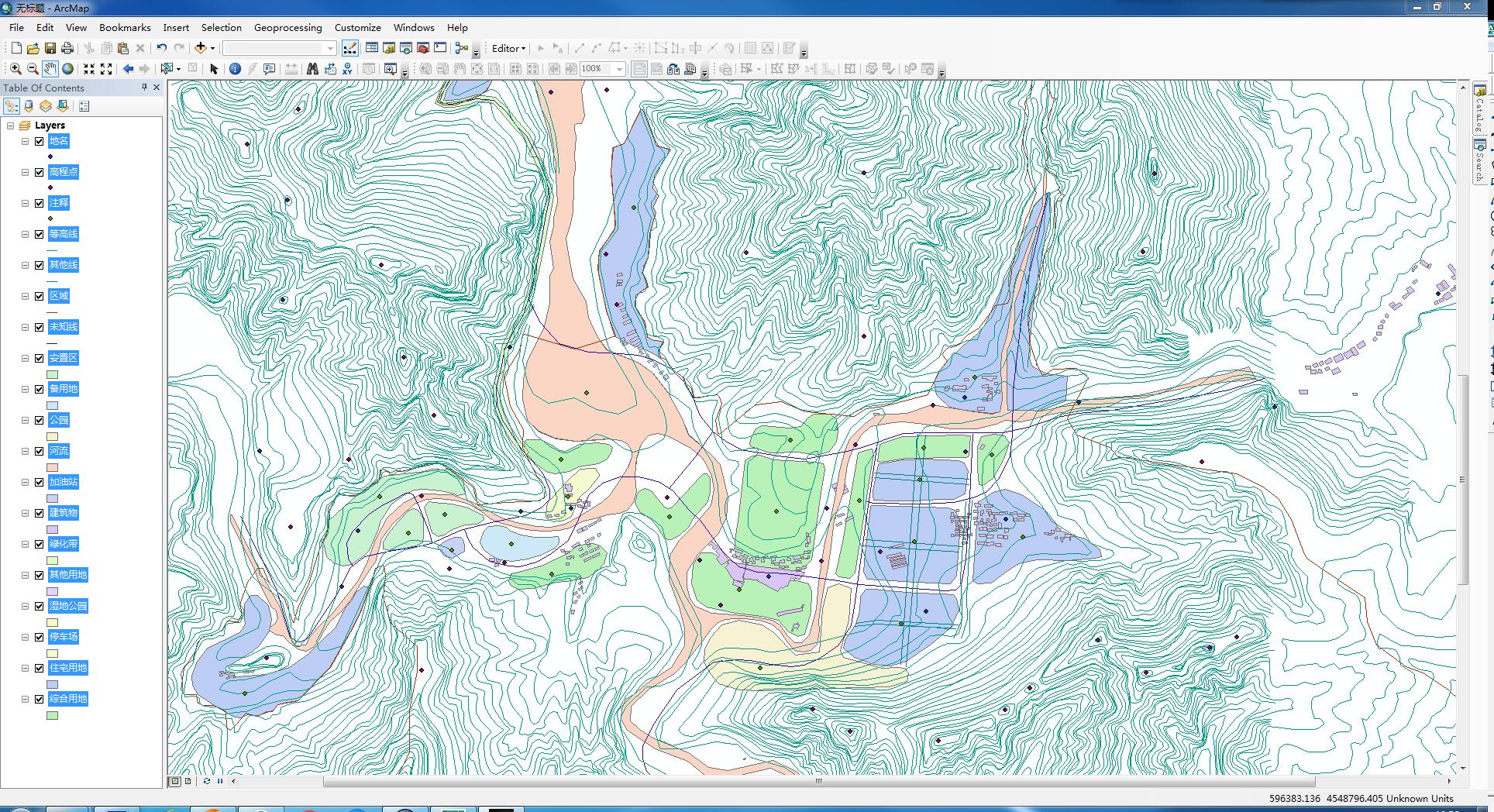Go back to previous extent

tap(128, 69)
